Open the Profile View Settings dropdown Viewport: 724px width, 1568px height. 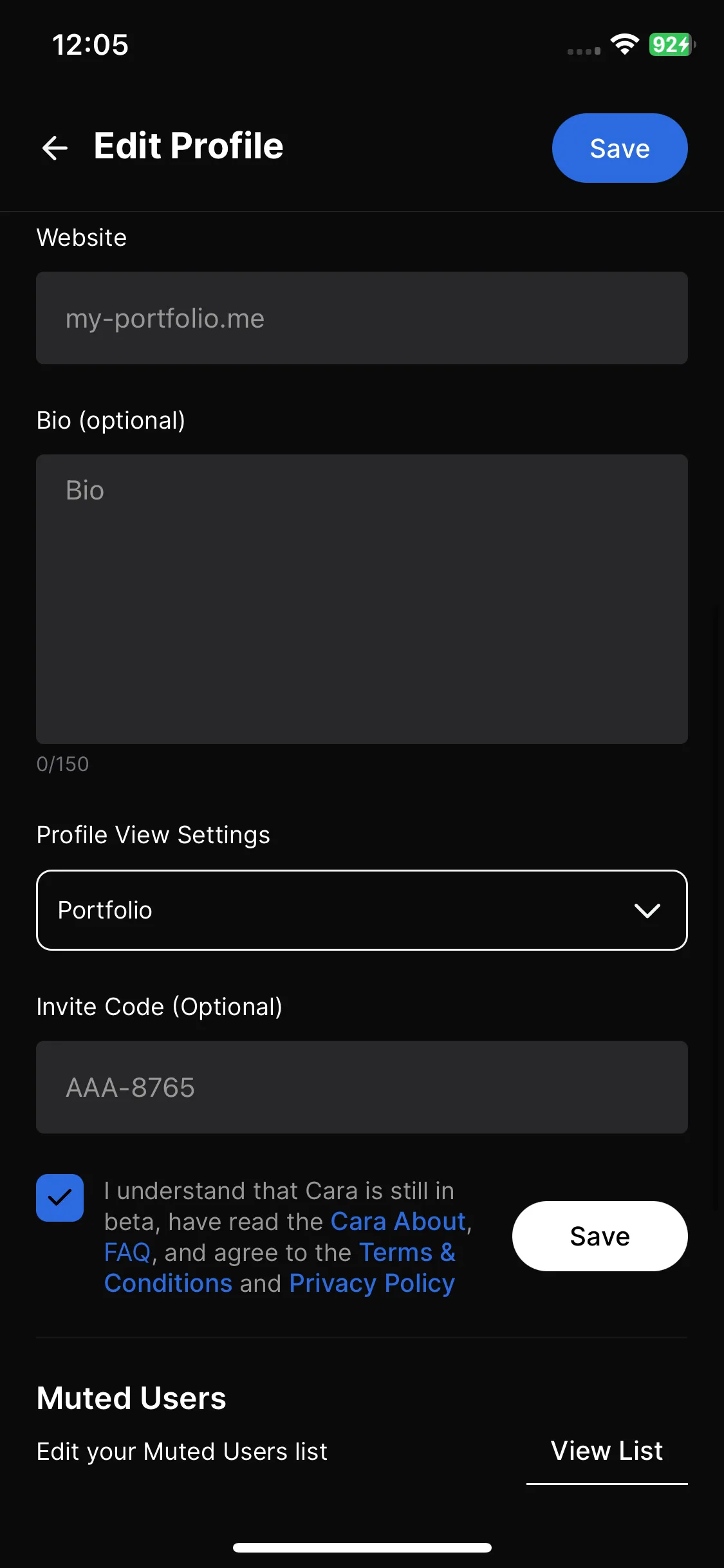362,910
